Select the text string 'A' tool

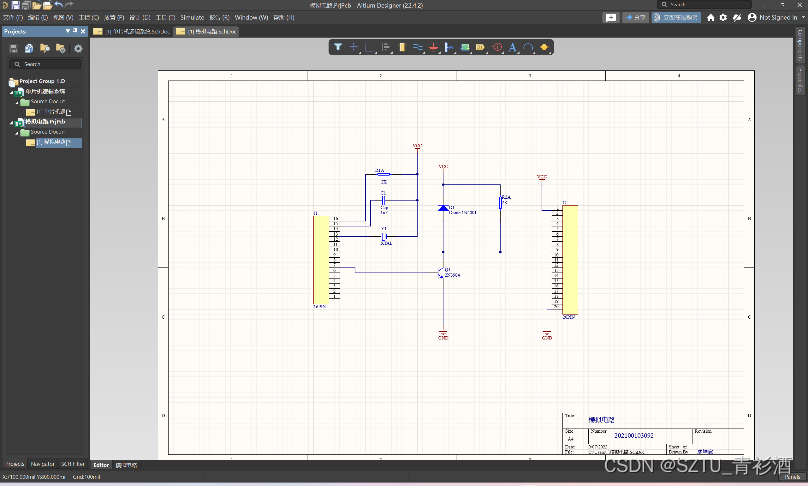(x=513, y=47)
